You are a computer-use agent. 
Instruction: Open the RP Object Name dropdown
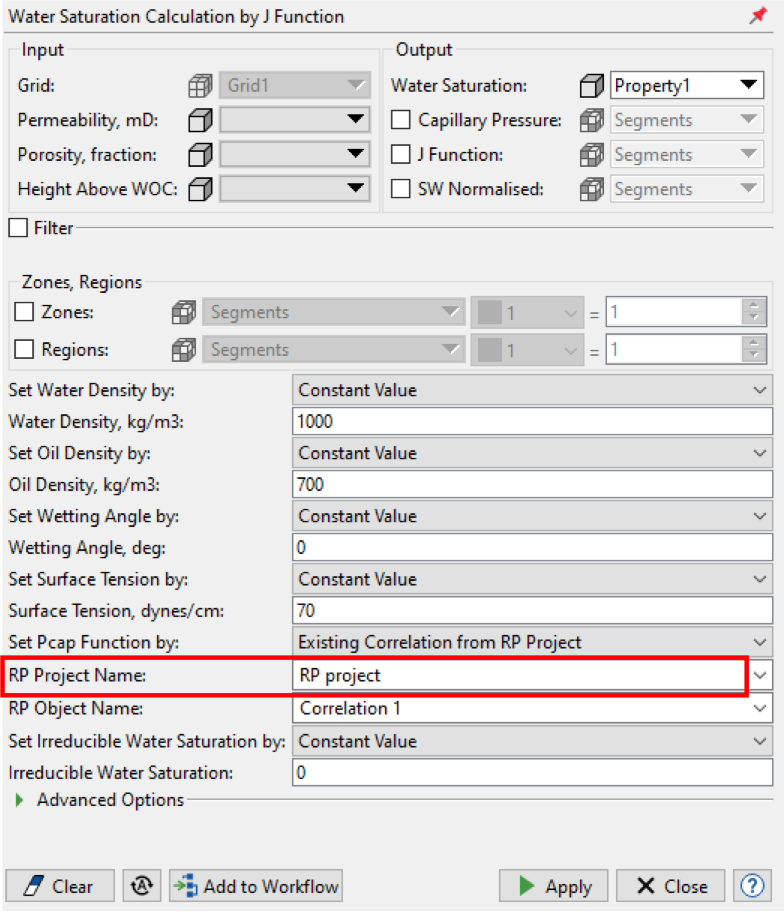(533, 708)
